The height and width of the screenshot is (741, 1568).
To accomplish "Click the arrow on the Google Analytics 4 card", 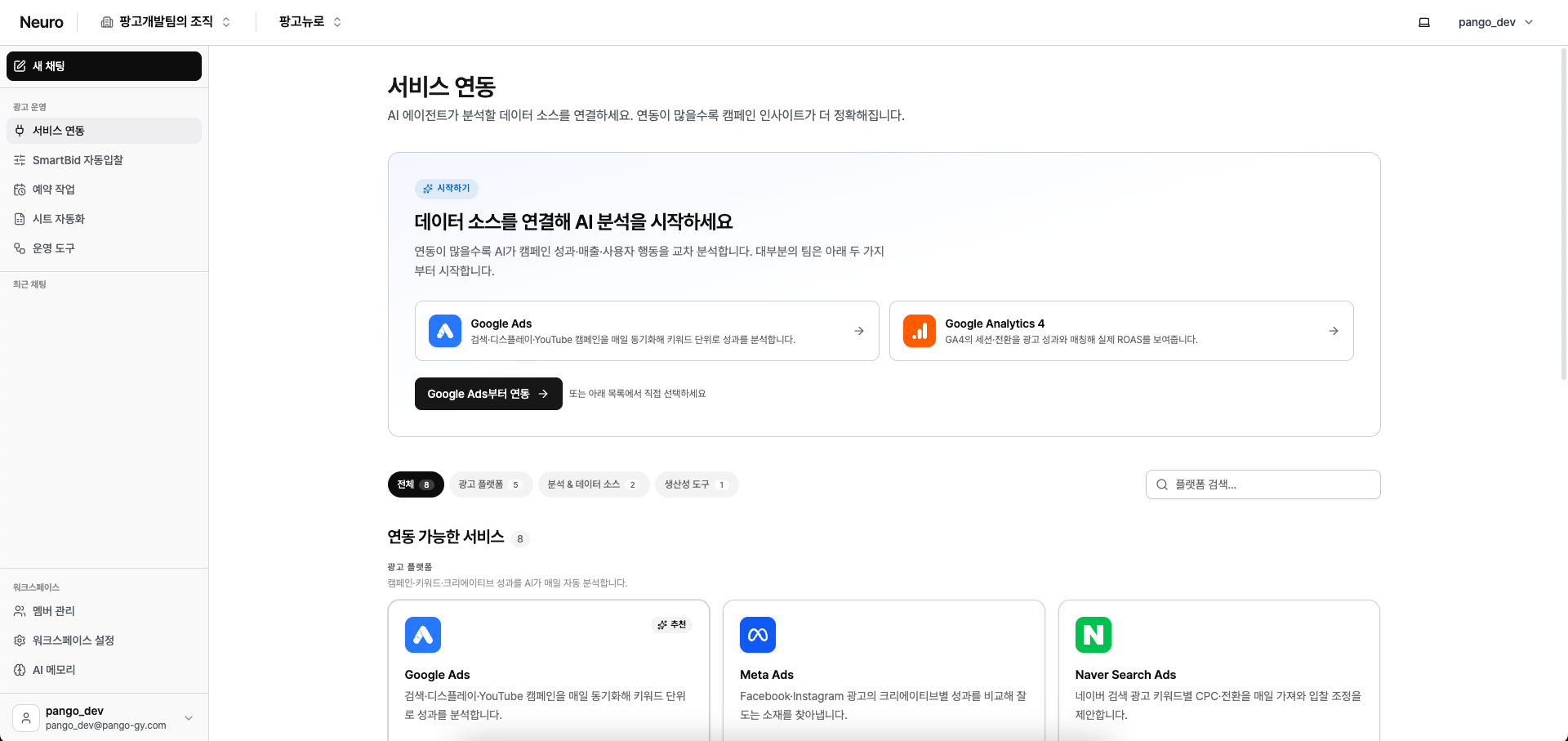I will point(1334,331).
